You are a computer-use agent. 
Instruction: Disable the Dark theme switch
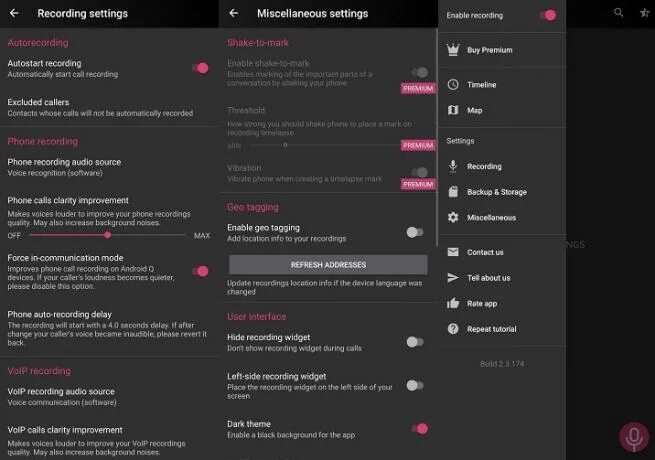click(420, 429)
